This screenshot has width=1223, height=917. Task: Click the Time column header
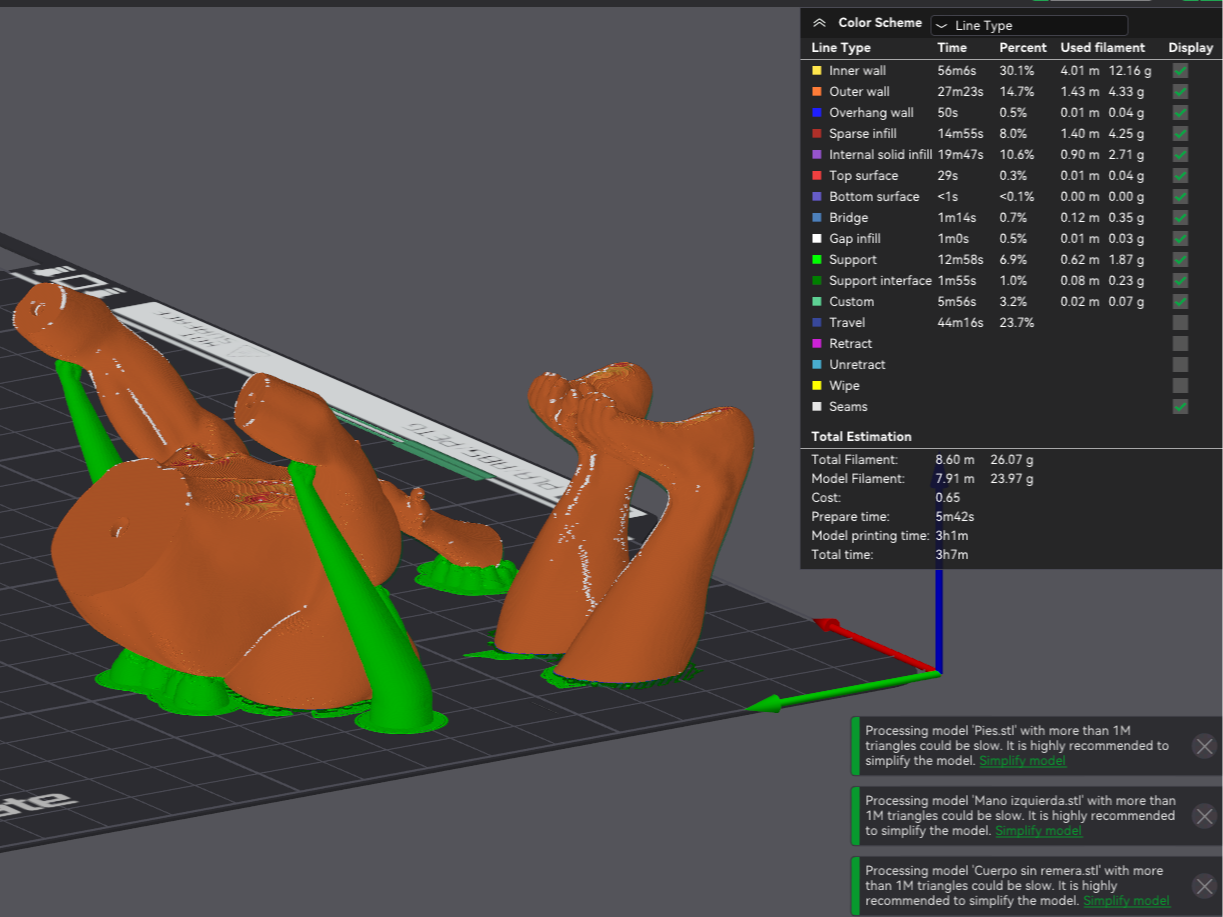[x=952, y=48]
